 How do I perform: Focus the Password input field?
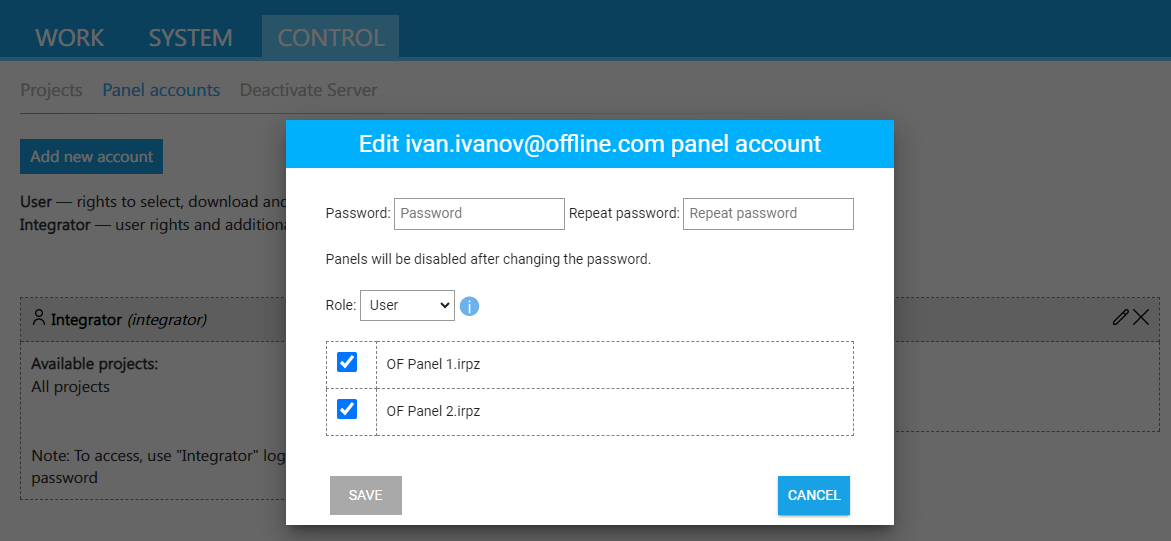pos(479,213)
